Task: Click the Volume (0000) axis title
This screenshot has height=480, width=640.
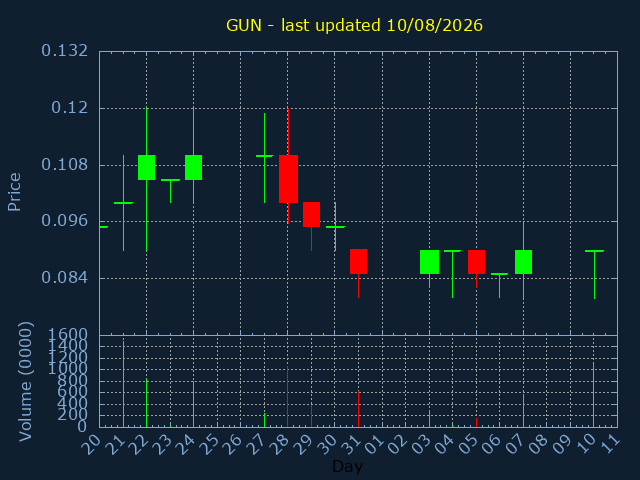Action: pyautogui.click(x=25, y=381)
